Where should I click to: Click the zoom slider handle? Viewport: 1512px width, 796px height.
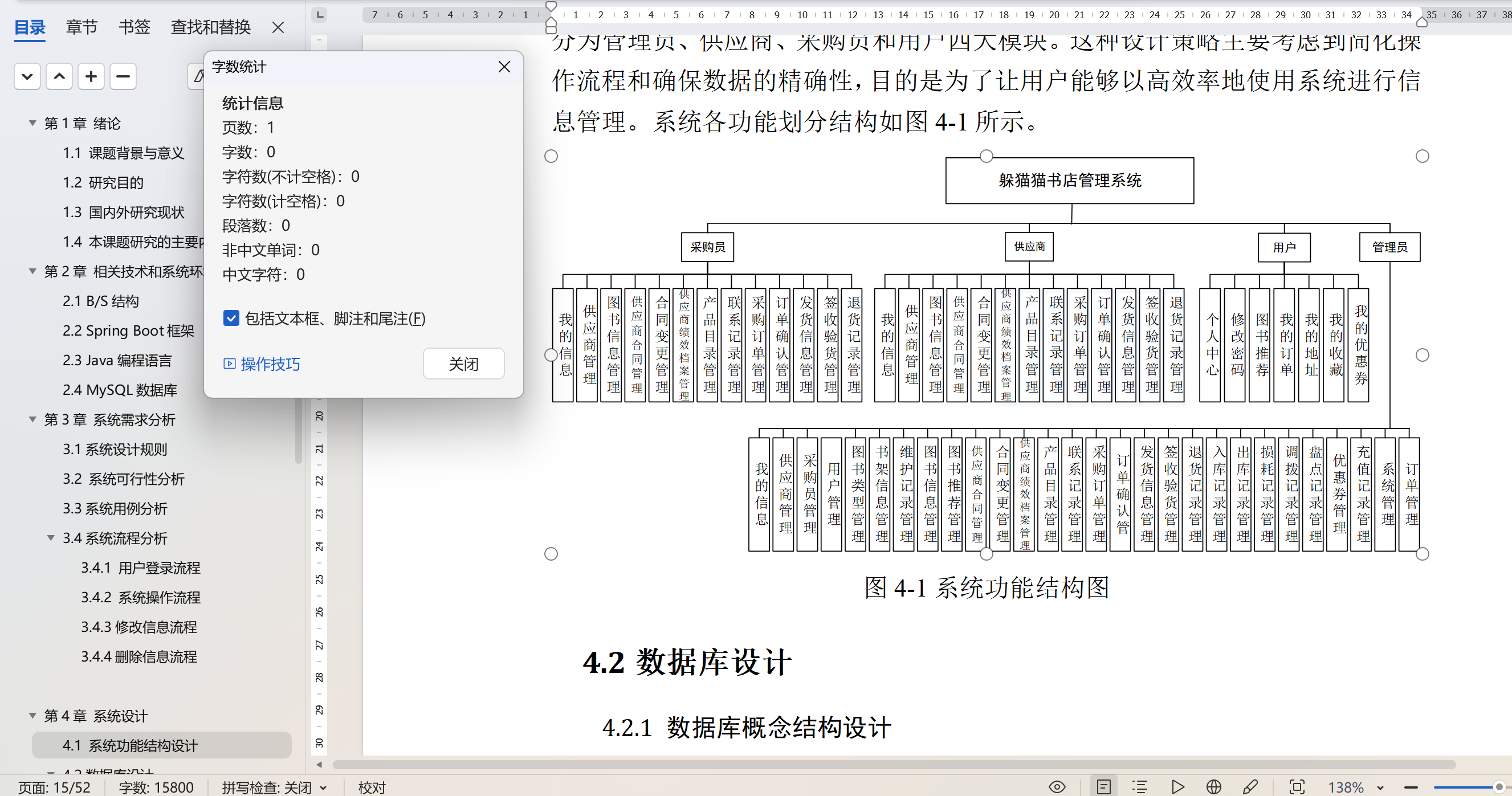1498,787
